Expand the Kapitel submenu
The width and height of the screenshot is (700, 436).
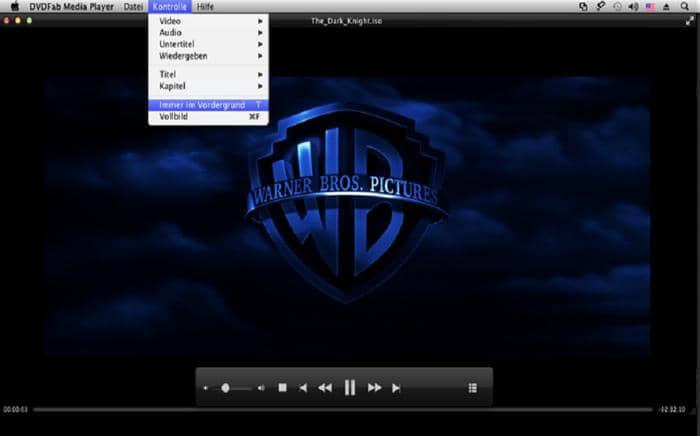click(208, 86)
